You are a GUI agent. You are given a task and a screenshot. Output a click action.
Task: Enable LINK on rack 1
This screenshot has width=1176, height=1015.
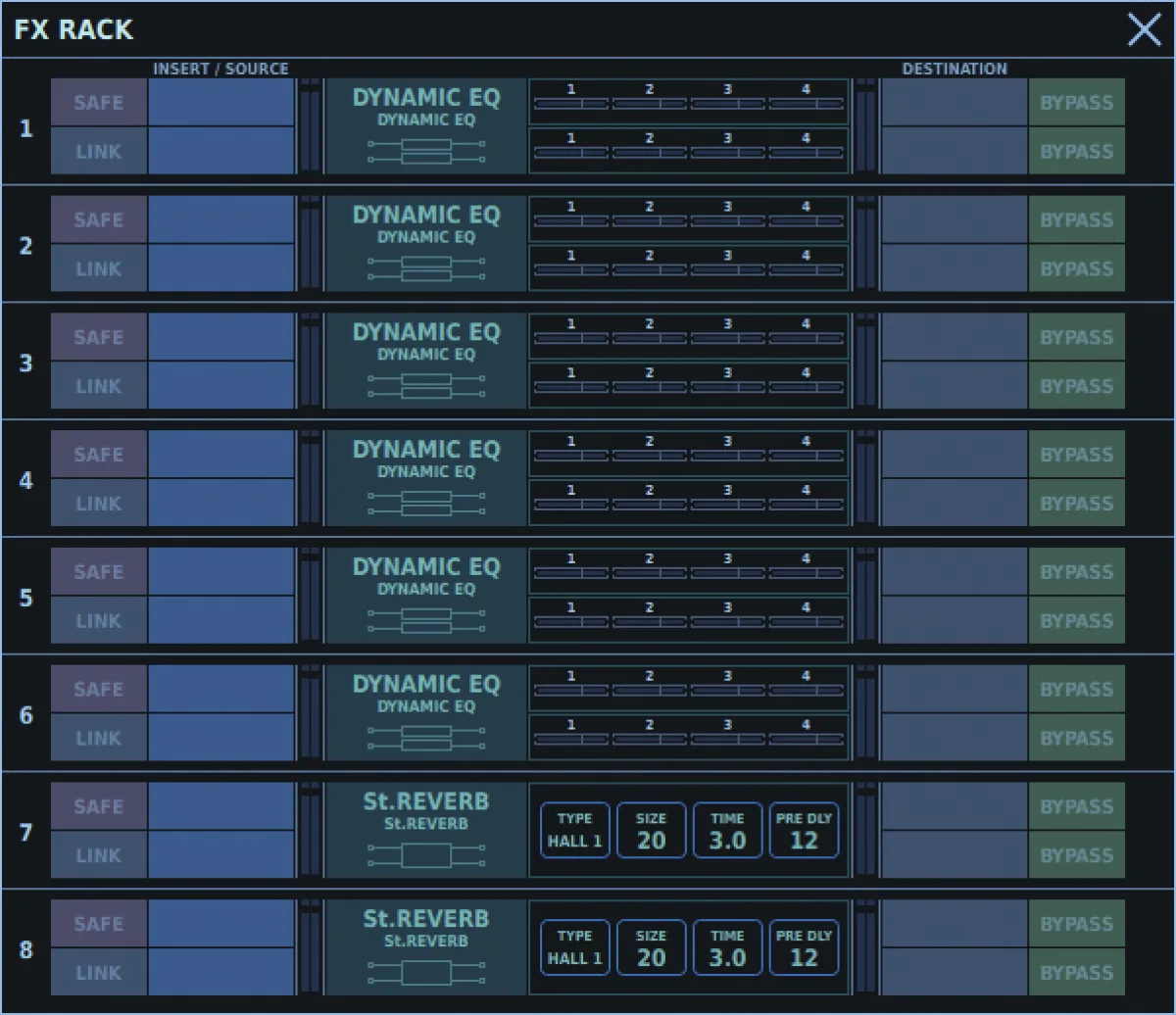pos(99,151)
